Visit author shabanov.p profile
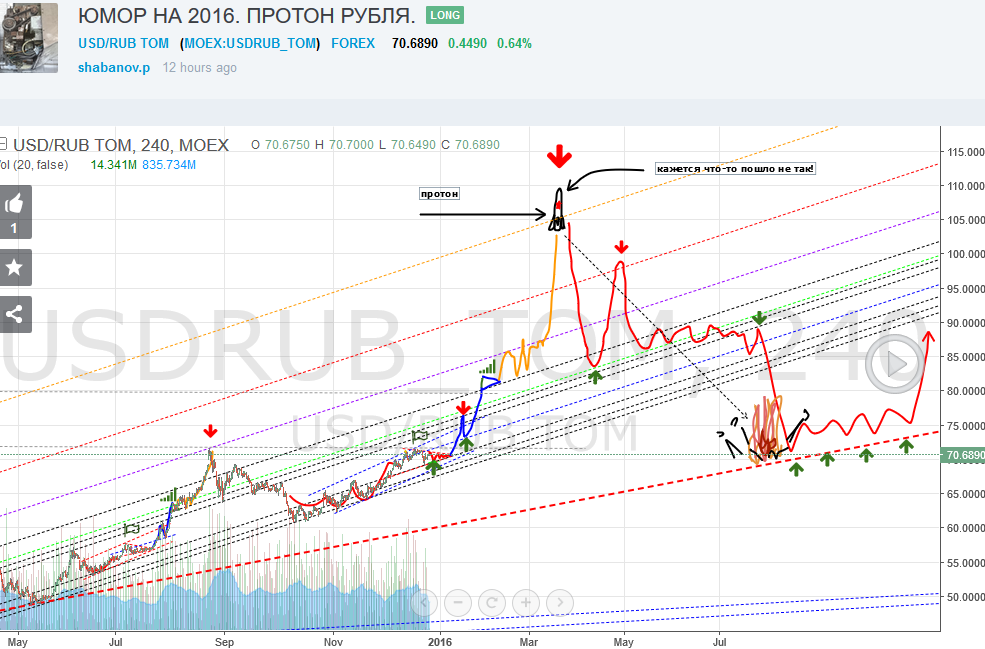Image resolution: width=985 pixels, height=649 pixels. click(114, 68)
